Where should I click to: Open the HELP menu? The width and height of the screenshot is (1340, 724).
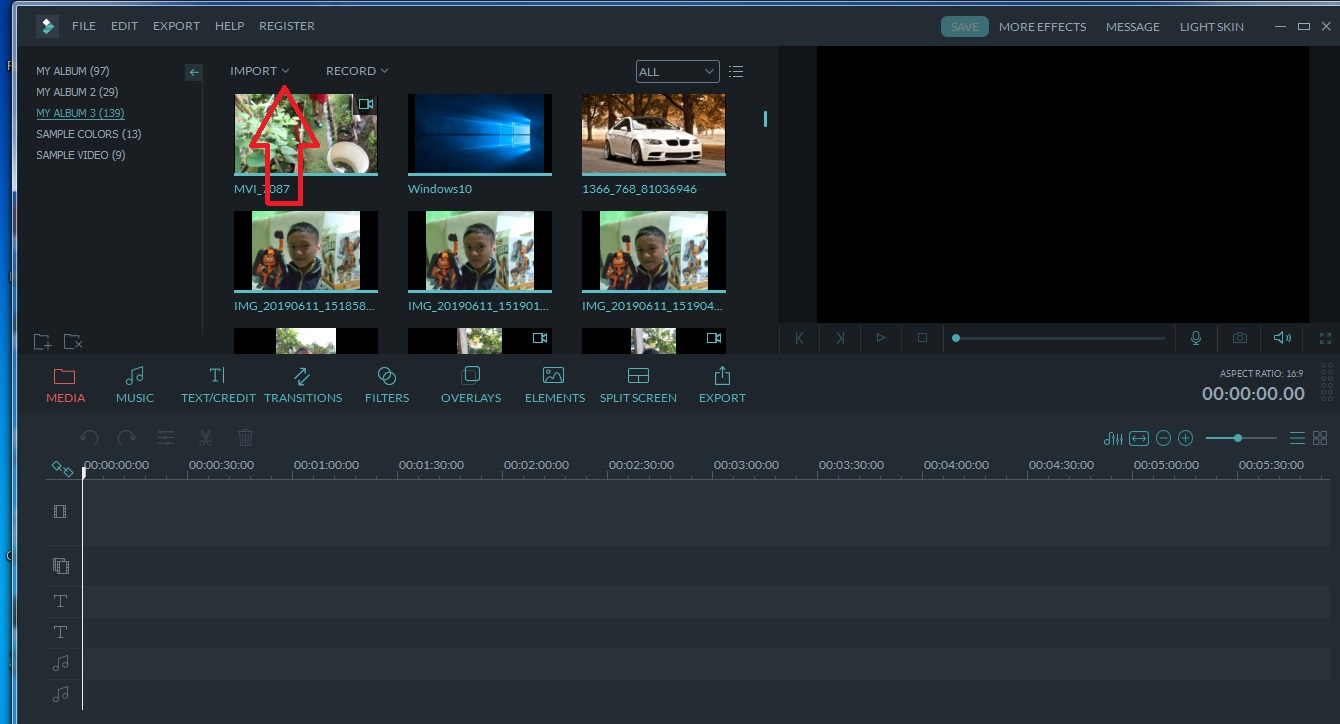pos(229,26)
